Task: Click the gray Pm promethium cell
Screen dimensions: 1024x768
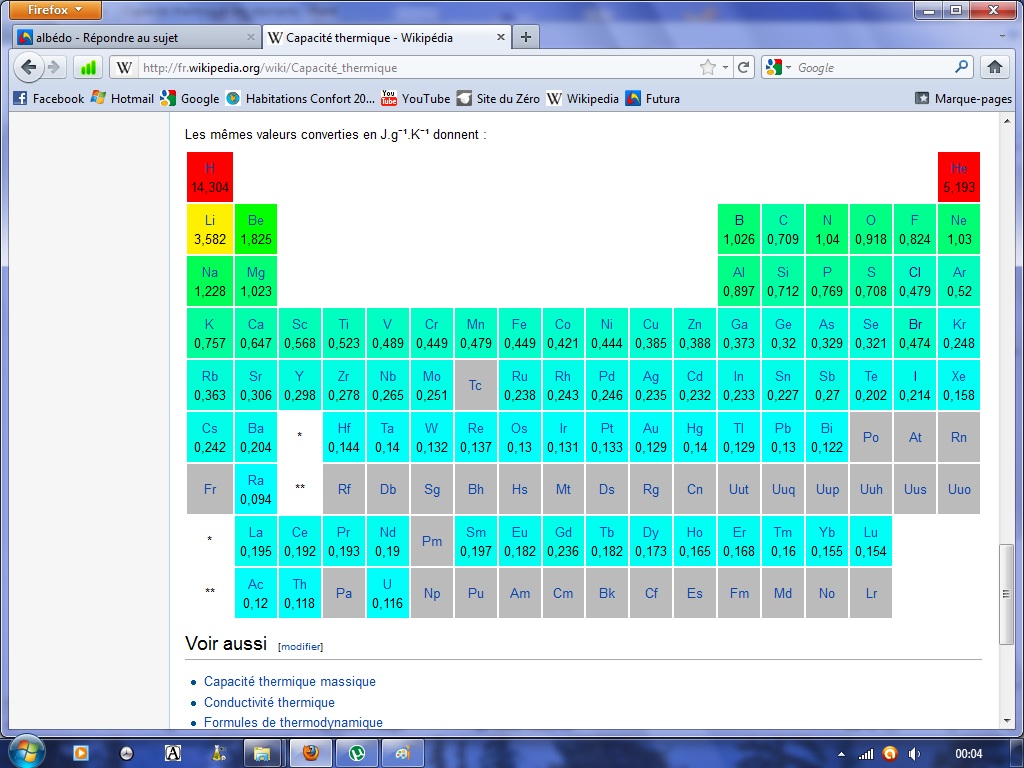Action: 432,541
